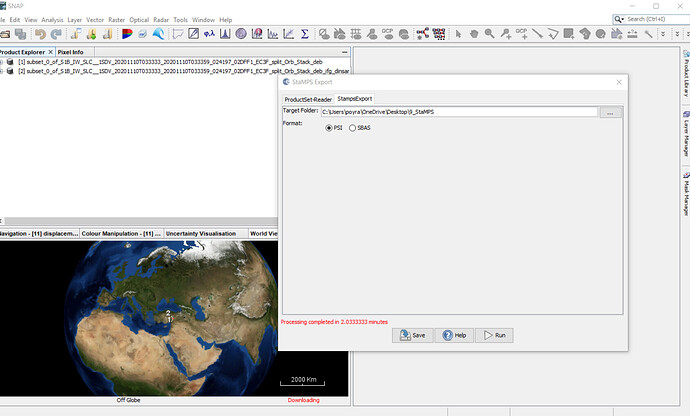Screen dimensions: 690x416
Task: Choose the Draw Rectangle tool
Action: (x=569, y=34)
